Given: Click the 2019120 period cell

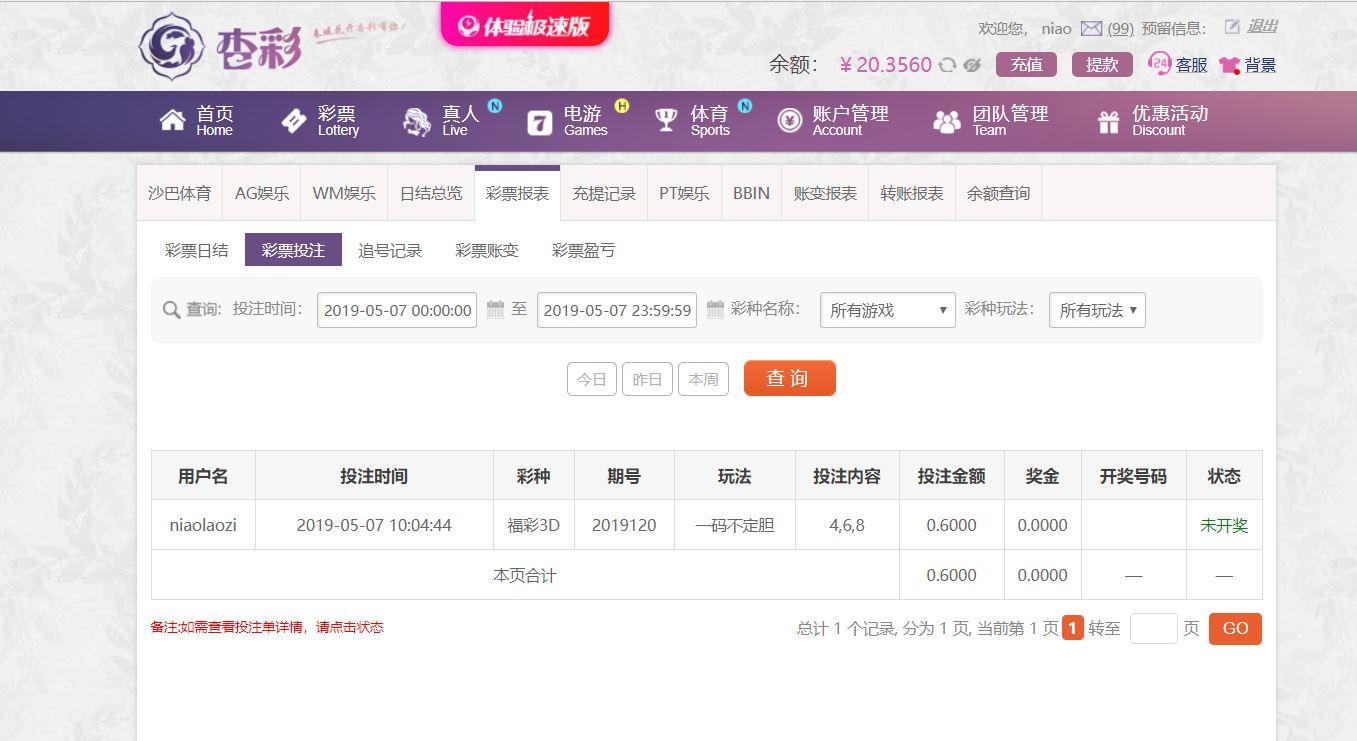Looking at the screenshot, I should 624,525.
